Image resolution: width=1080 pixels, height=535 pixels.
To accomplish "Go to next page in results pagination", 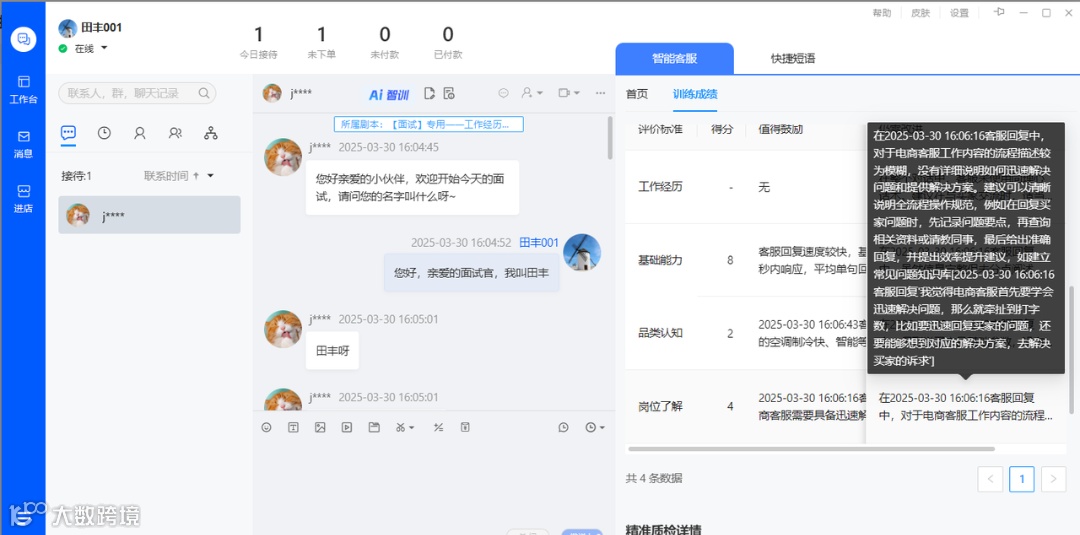I will pyautogui.click(x=1053, y=479).
